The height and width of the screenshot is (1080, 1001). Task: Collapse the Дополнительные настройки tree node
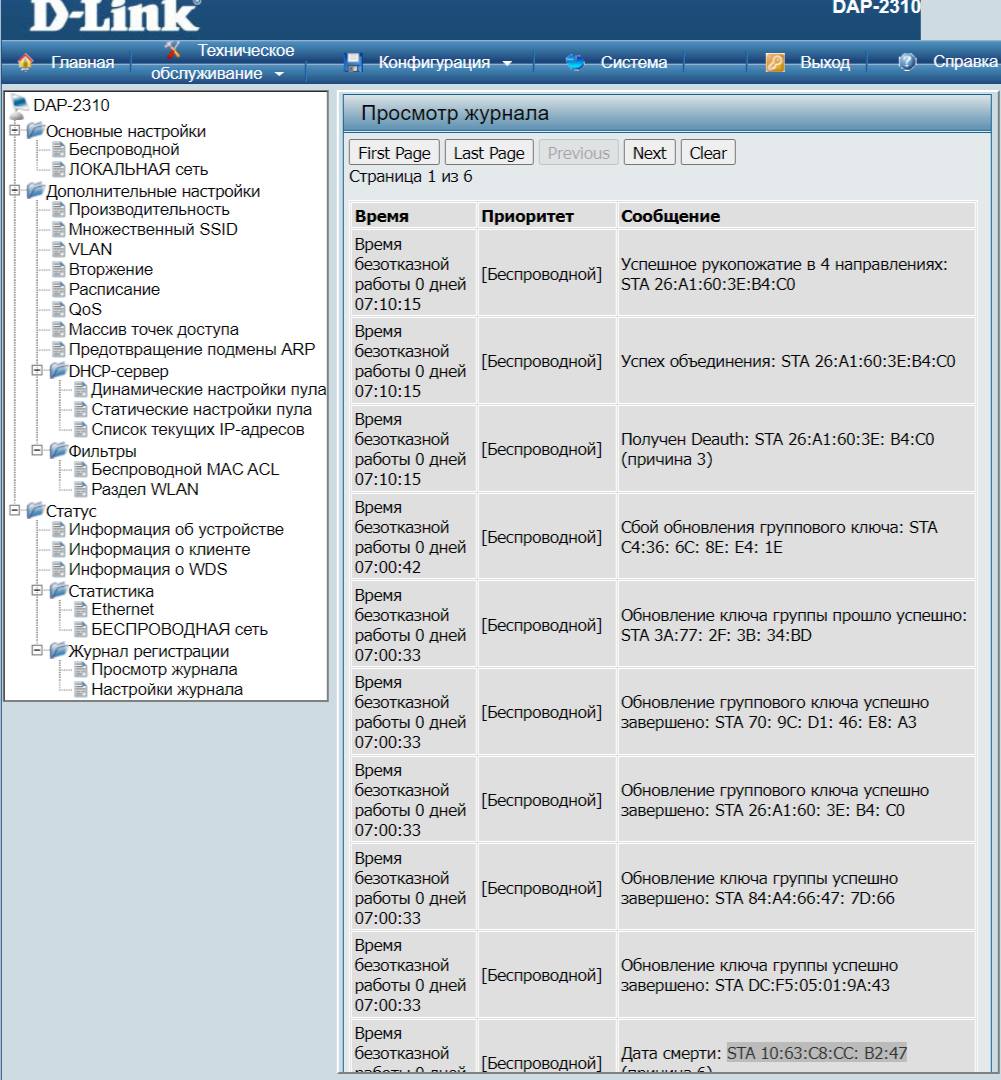pyautogui.click(x=15, y=190)
